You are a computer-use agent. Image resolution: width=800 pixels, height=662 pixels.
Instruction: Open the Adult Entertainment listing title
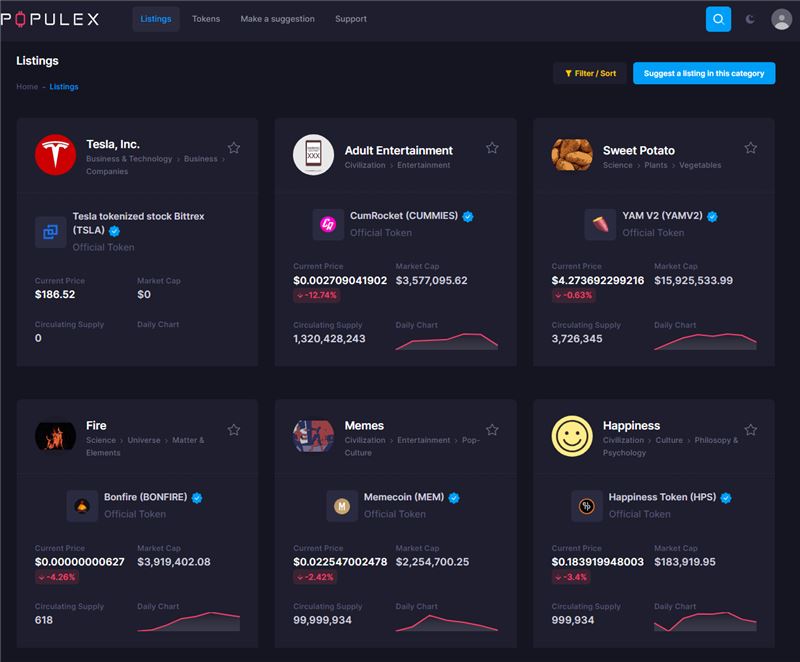(398, 150)
